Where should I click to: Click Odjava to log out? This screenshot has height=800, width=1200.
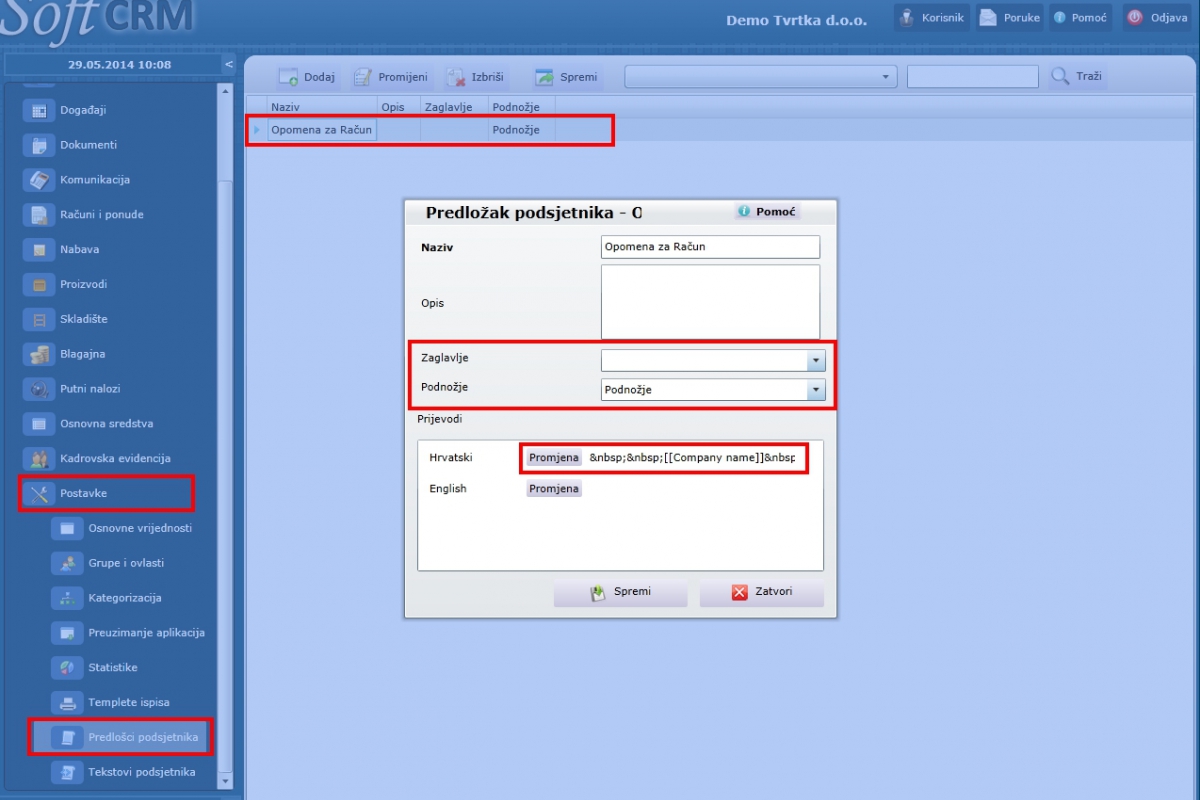[x=1157, y=18]
